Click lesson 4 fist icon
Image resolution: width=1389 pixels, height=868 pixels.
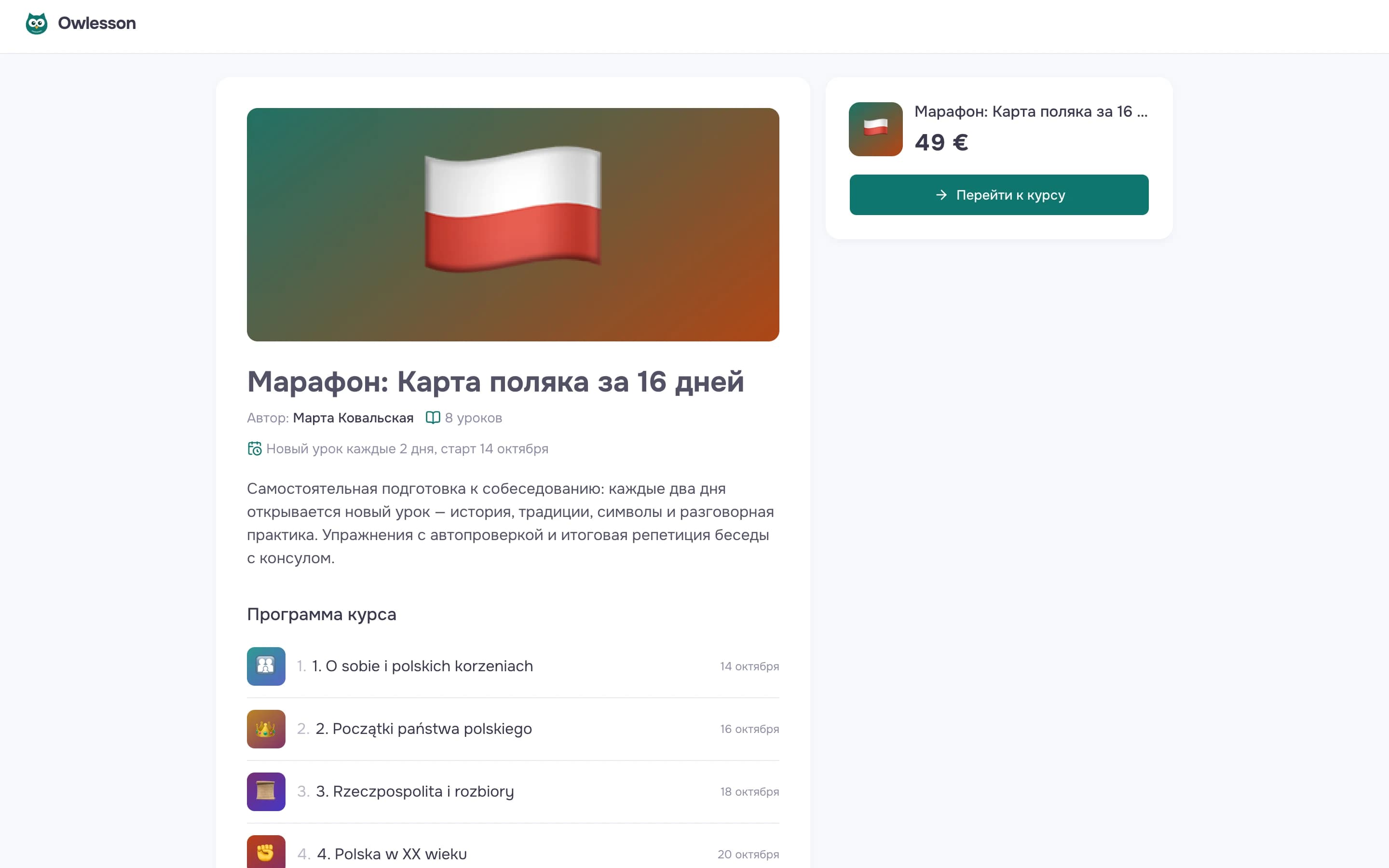click(266, 852)
